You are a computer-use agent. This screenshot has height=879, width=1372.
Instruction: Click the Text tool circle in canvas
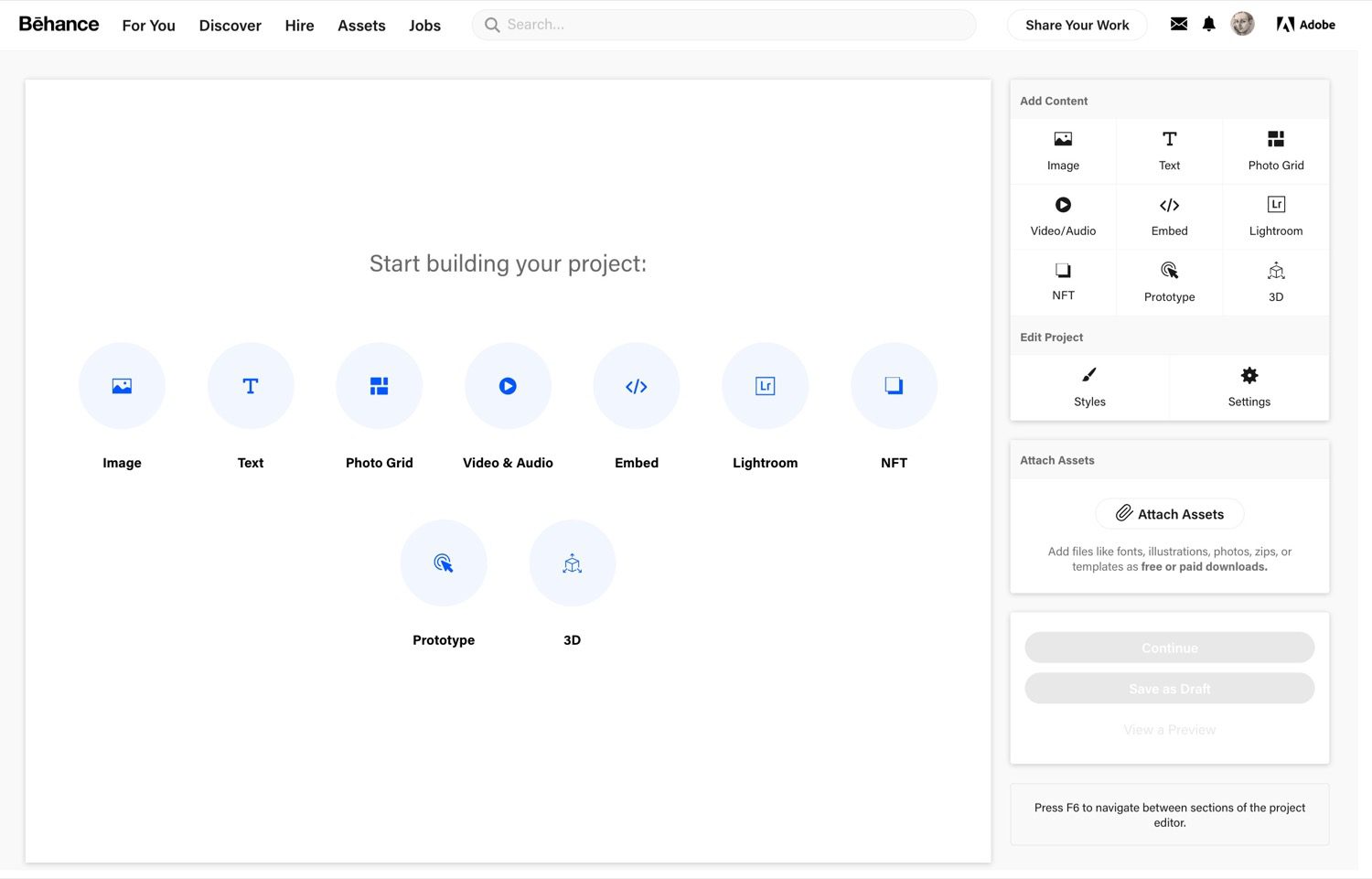point(251,386)
